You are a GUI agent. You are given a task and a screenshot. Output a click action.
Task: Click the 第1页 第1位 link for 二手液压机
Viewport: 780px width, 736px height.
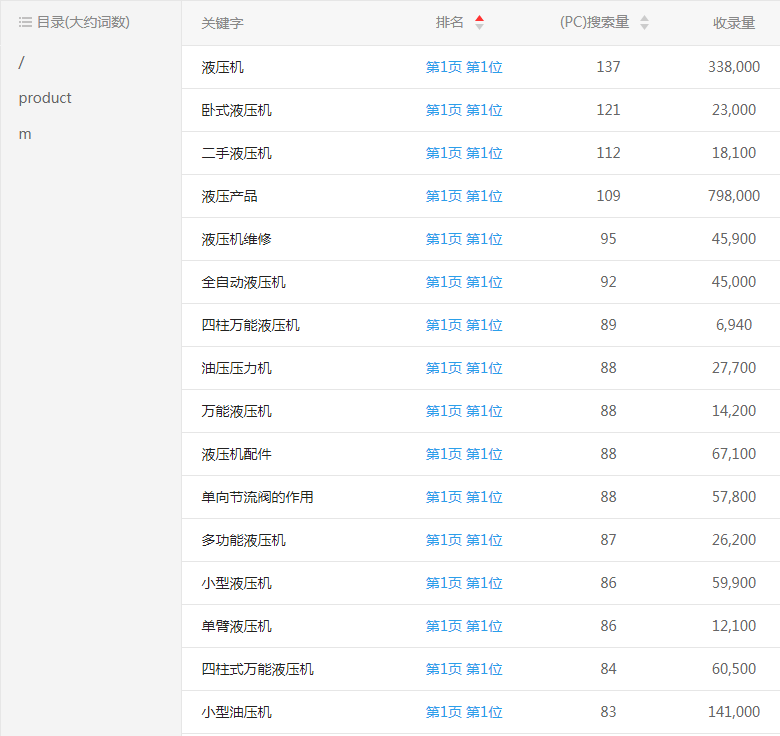[464, 153]
